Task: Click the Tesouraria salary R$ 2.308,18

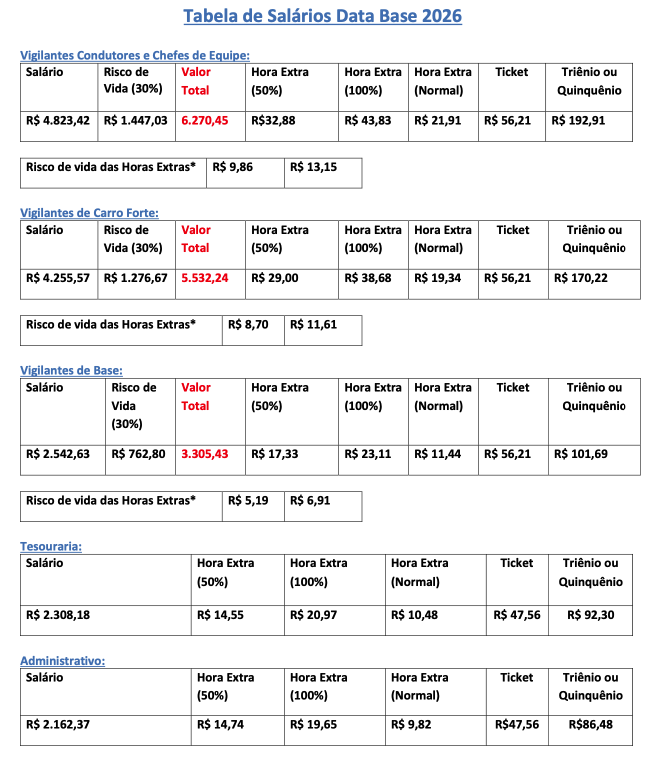Action: pyautogui.click(x=58, y=615)
